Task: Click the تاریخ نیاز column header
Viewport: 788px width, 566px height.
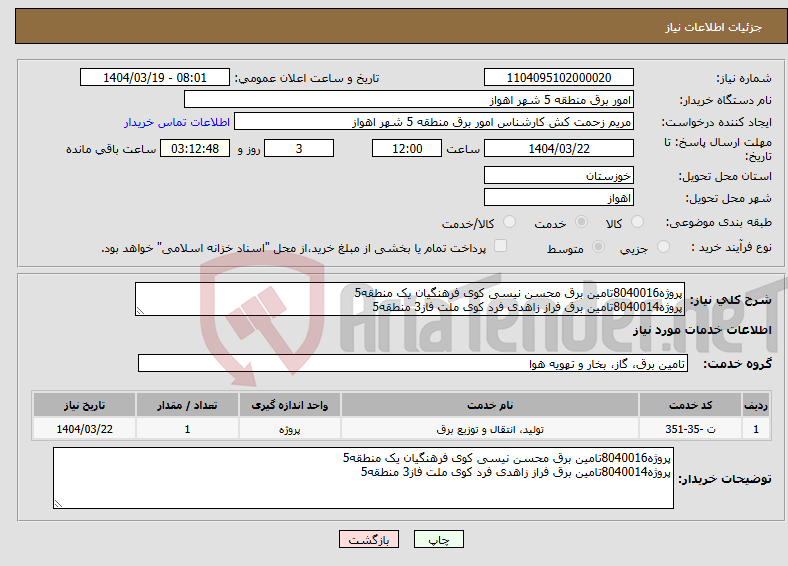Action: [x=84, y=405]
